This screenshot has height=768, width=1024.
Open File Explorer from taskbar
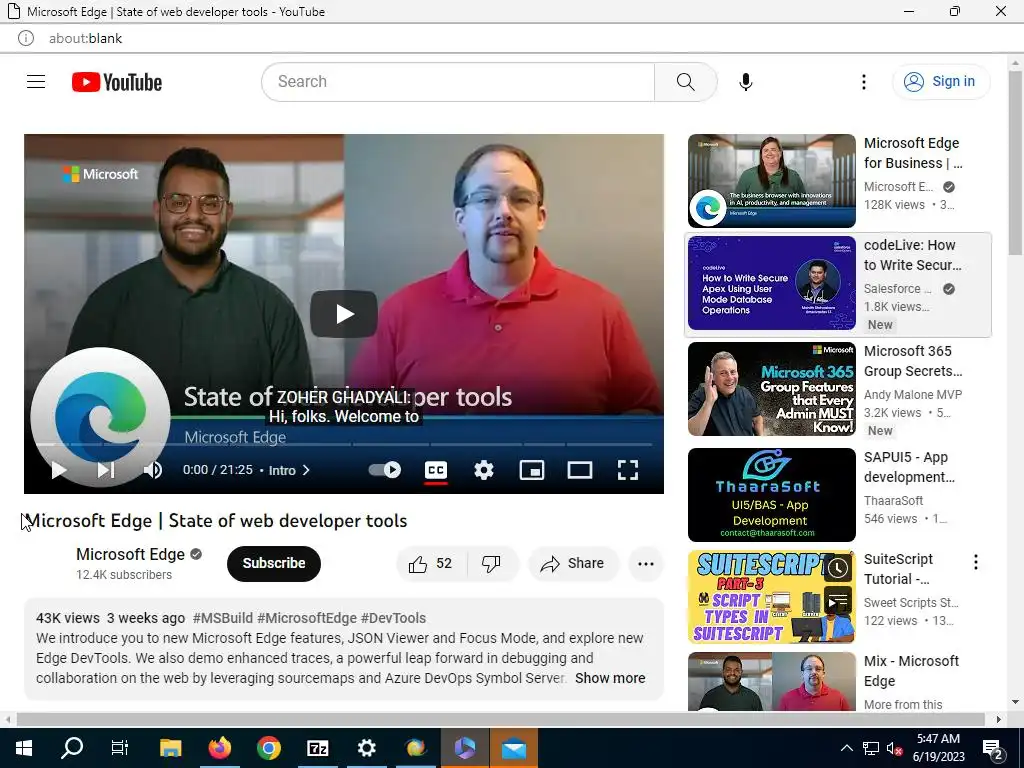click(170, 748)
